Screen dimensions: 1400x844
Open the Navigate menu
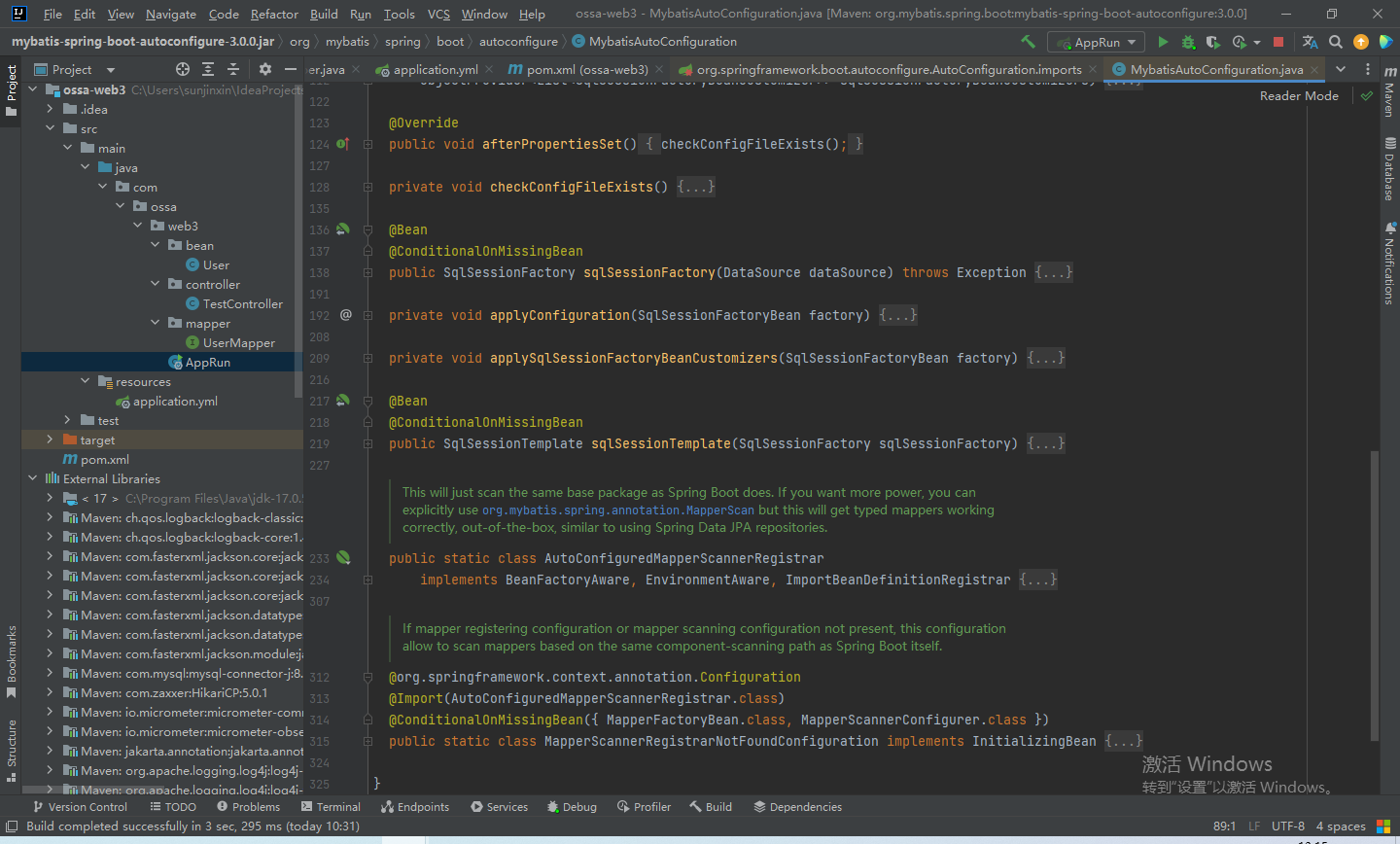click(x=171, y=14)
